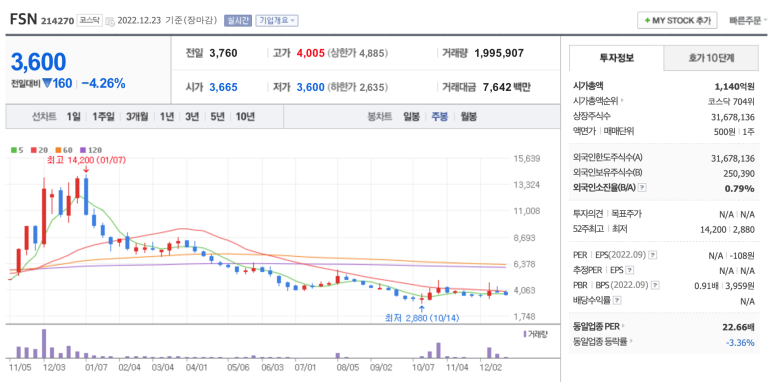Click the FSN stock name heading
Screen dimensions: 773x382
tap(24, 20)
